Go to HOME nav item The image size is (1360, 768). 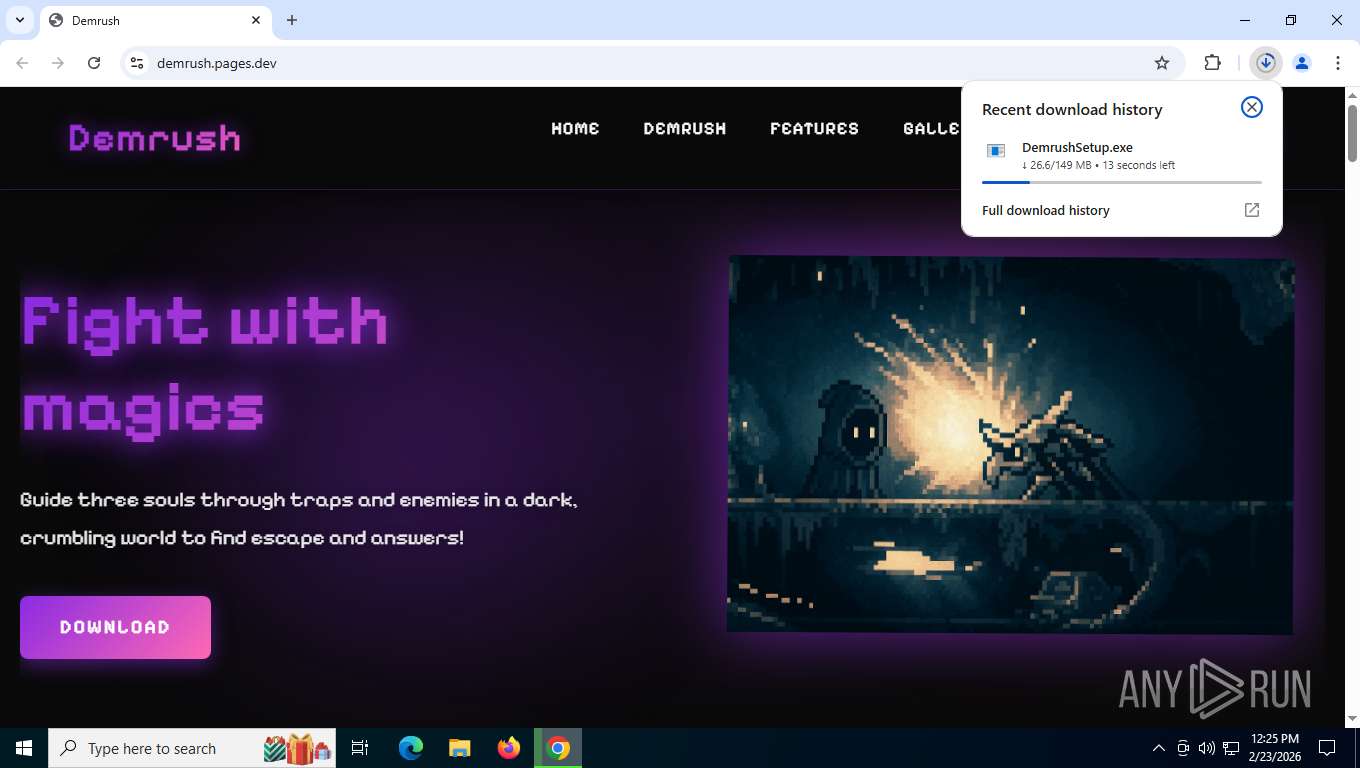click(575, 128)
